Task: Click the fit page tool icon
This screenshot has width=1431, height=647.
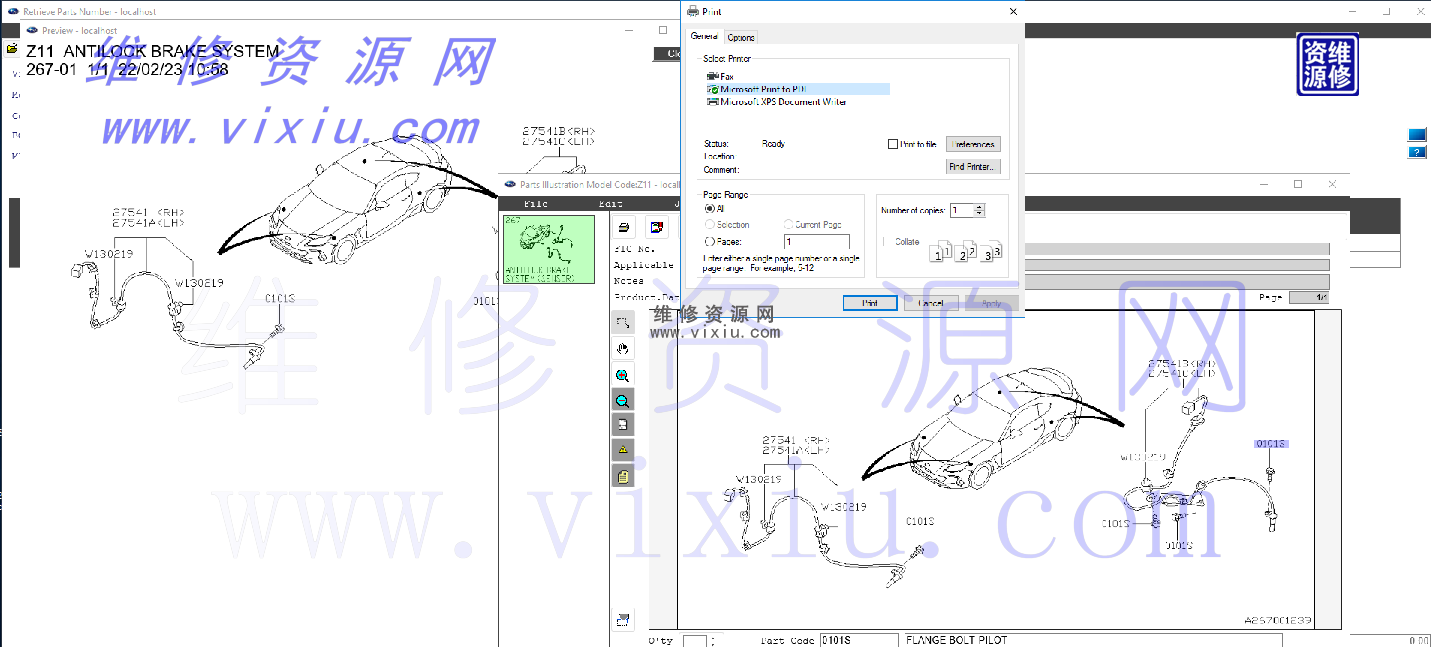Action: 623,424
